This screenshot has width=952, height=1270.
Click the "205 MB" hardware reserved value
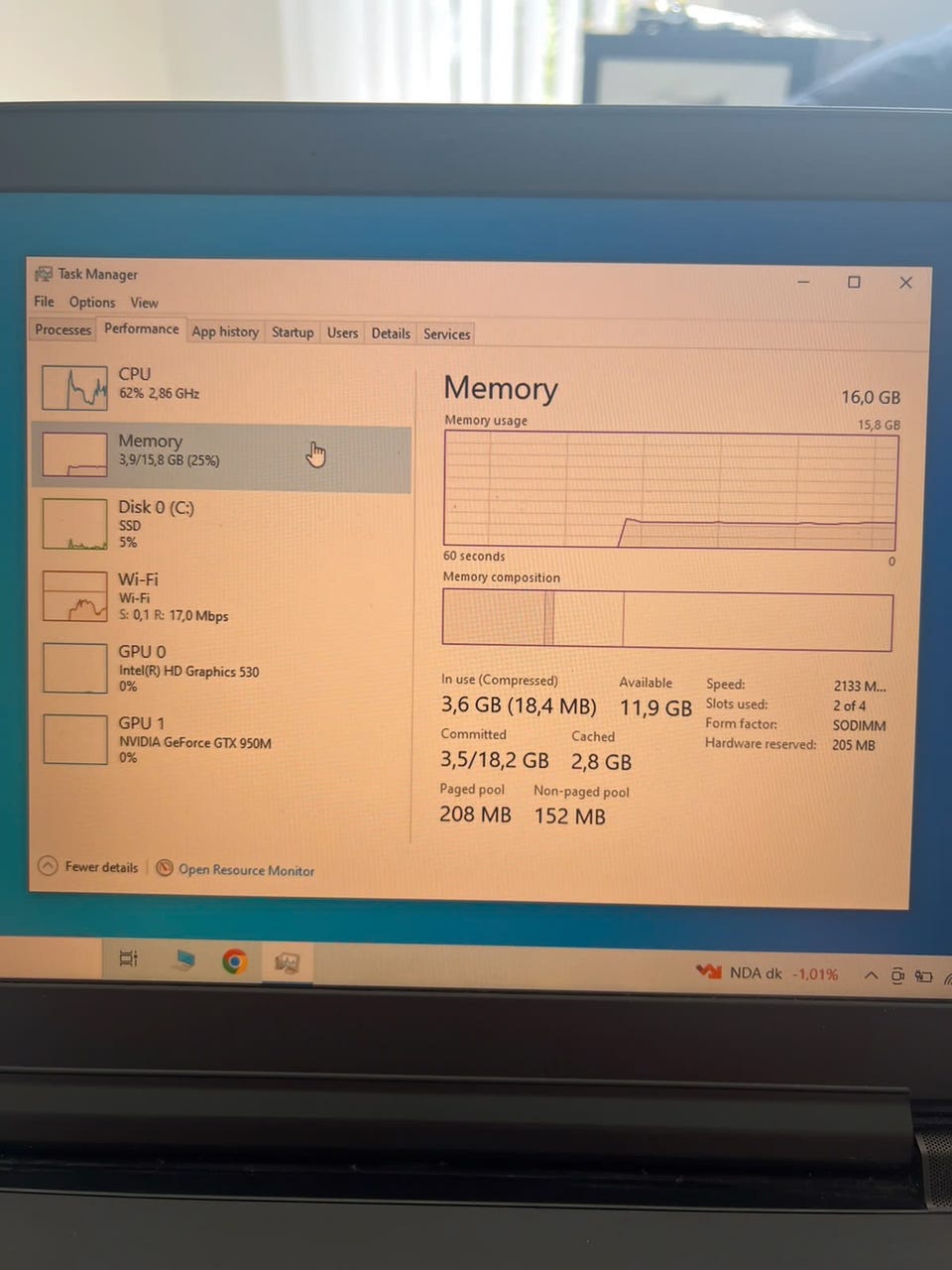[854, 745]
